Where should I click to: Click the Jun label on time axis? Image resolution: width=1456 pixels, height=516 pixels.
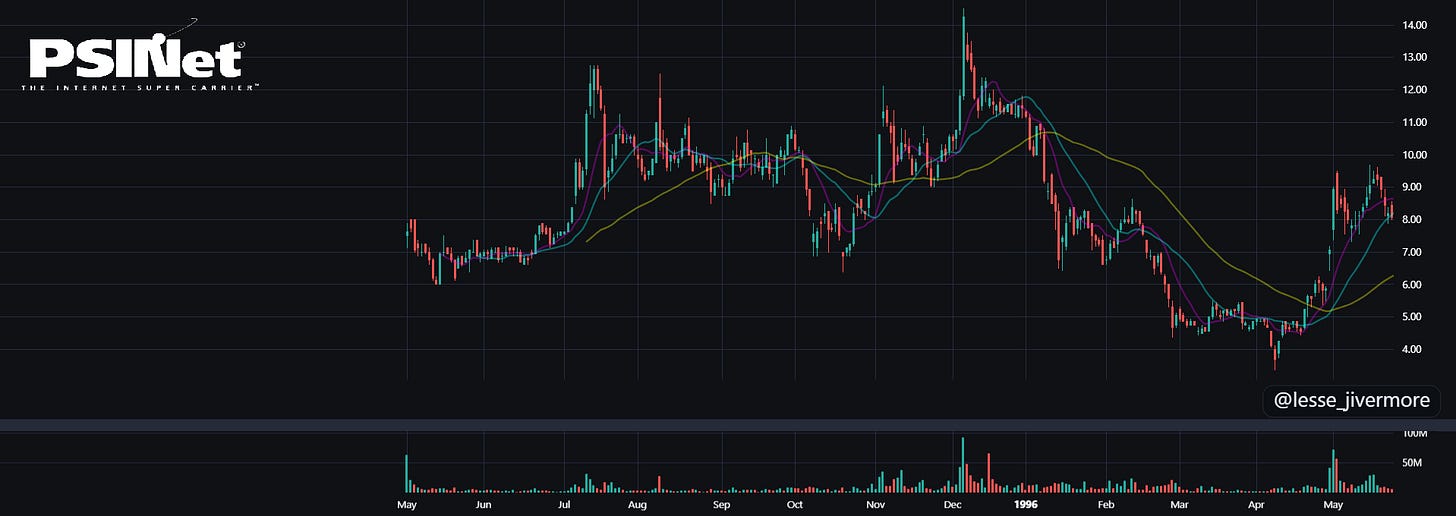tap(483, 505)
